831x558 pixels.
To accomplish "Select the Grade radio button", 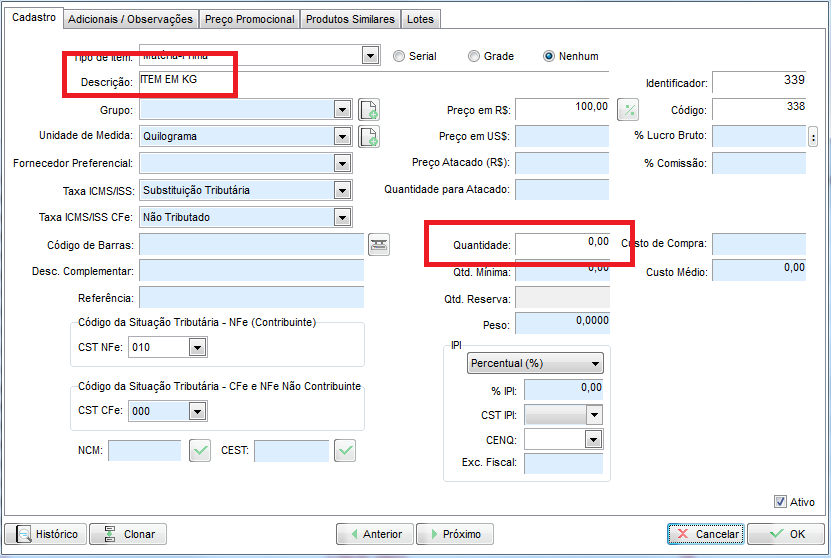I will pos(474,56).
